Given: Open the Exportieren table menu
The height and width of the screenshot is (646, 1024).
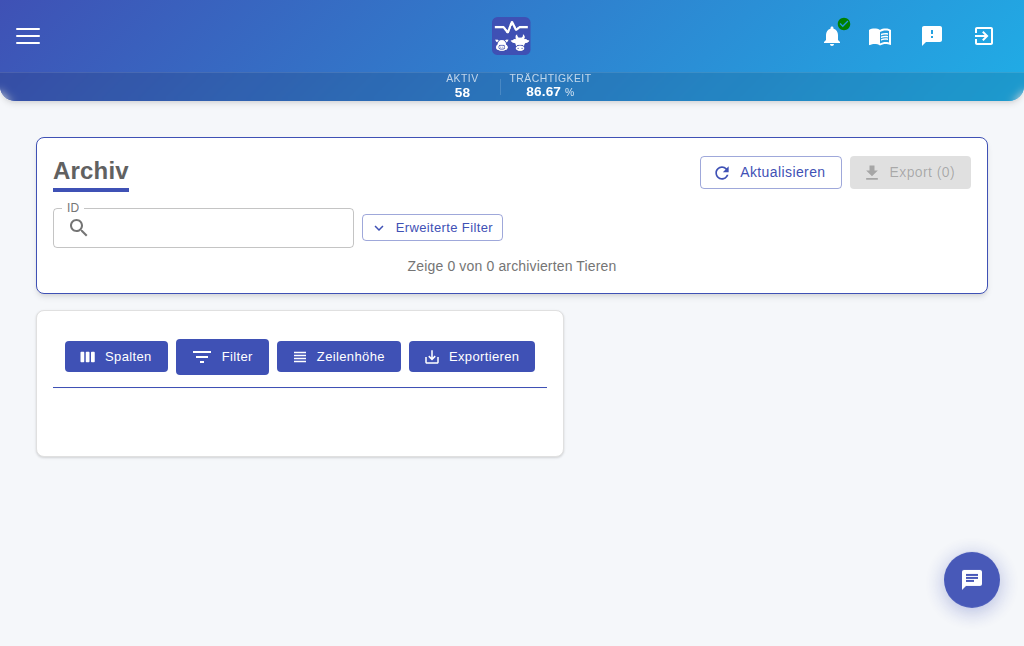Looking at the screenshot, I should point(472,357).
